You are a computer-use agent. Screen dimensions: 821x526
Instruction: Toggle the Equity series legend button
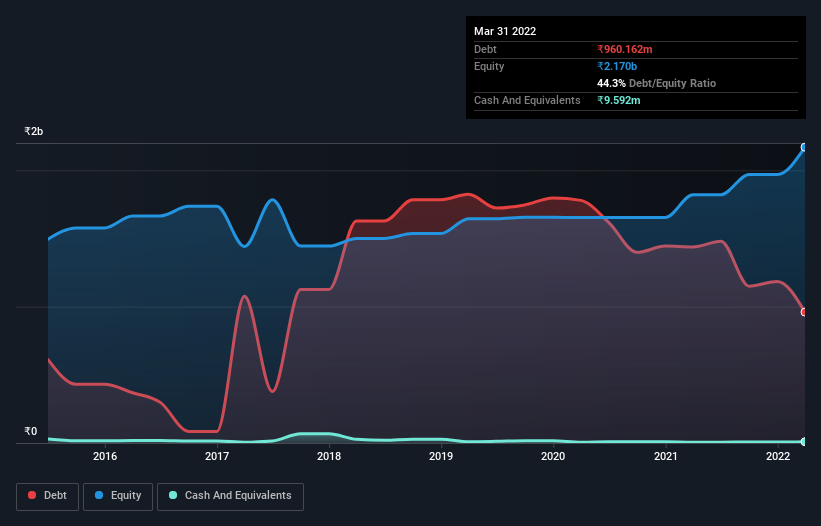(x=118, y=496)
